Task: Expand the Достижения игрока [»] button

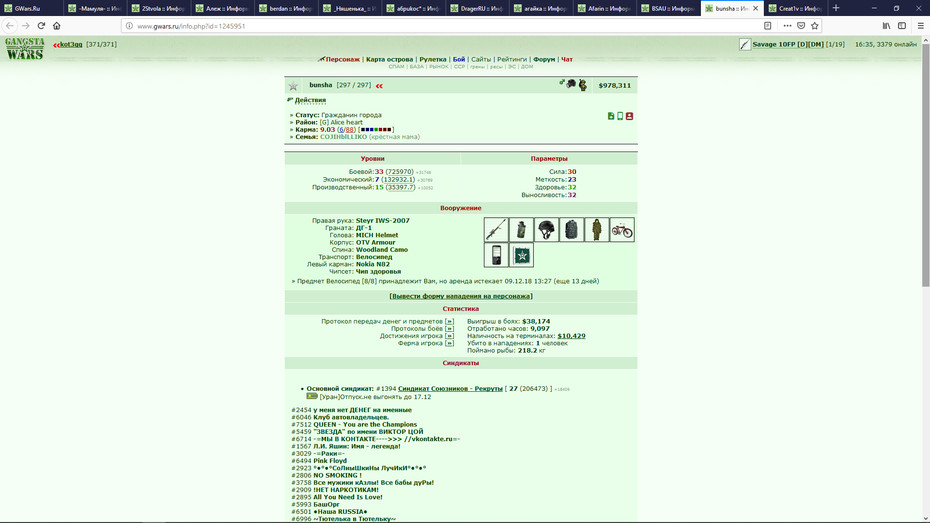Action: coord(449,336)
